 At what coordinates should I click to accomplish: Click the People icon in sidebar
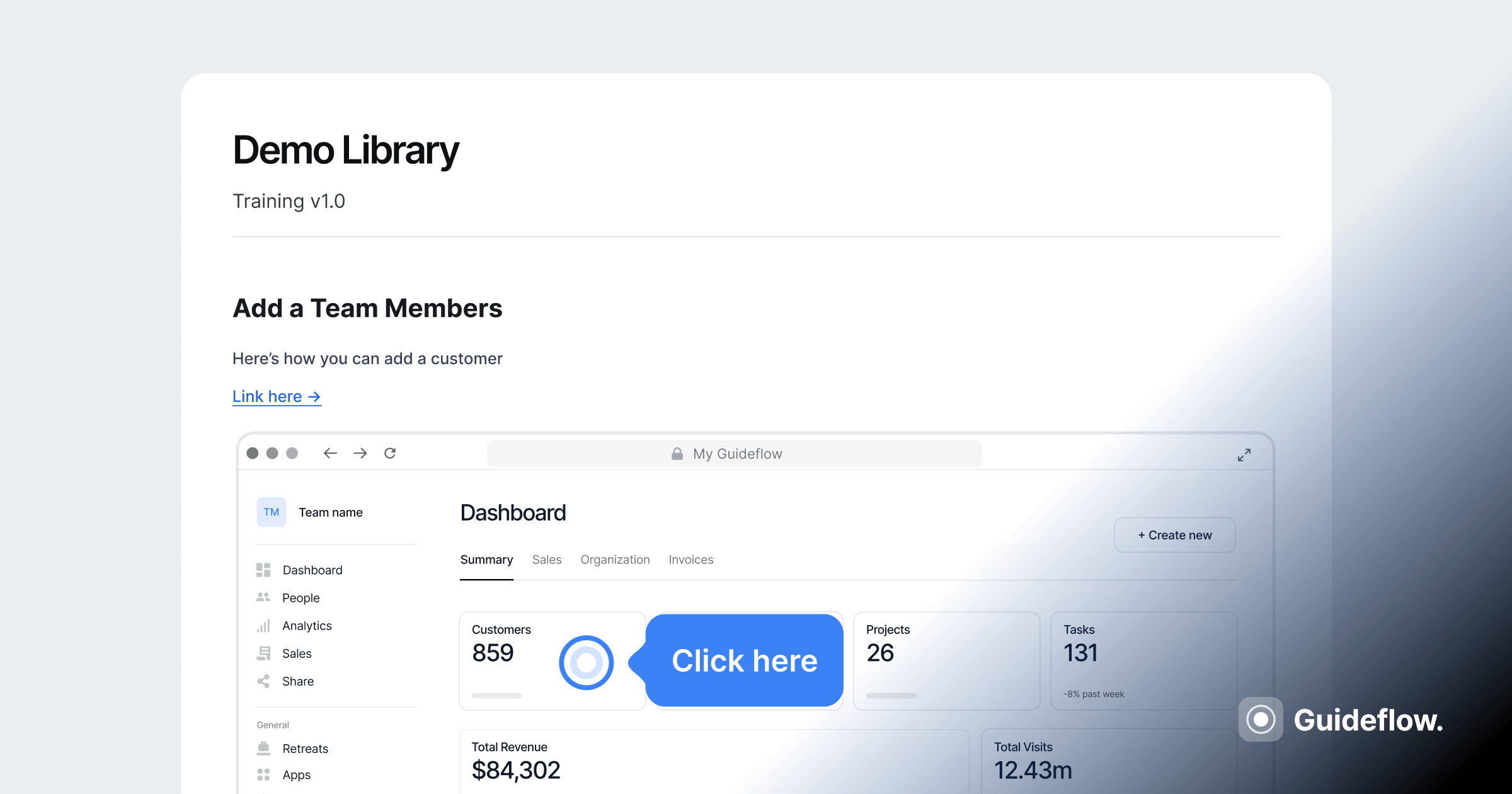coord(263,597)
